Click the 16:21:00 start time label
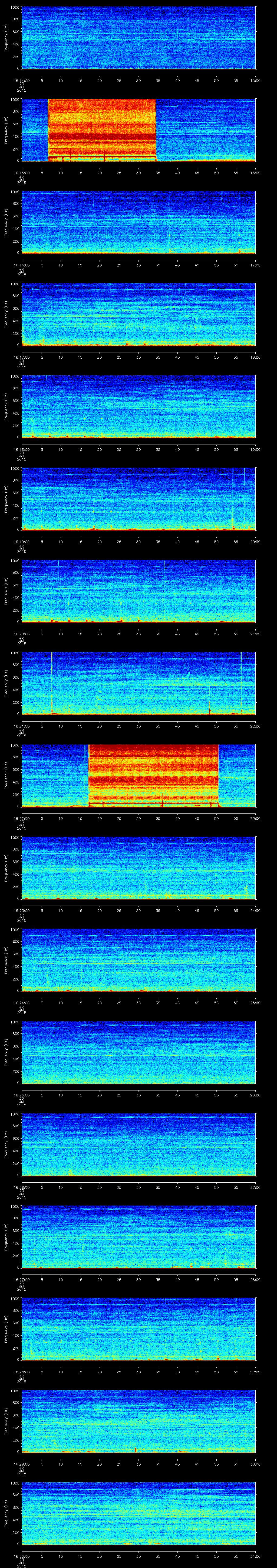The image size is (277, 1568). pyautogui.click(x=21, y=726)
